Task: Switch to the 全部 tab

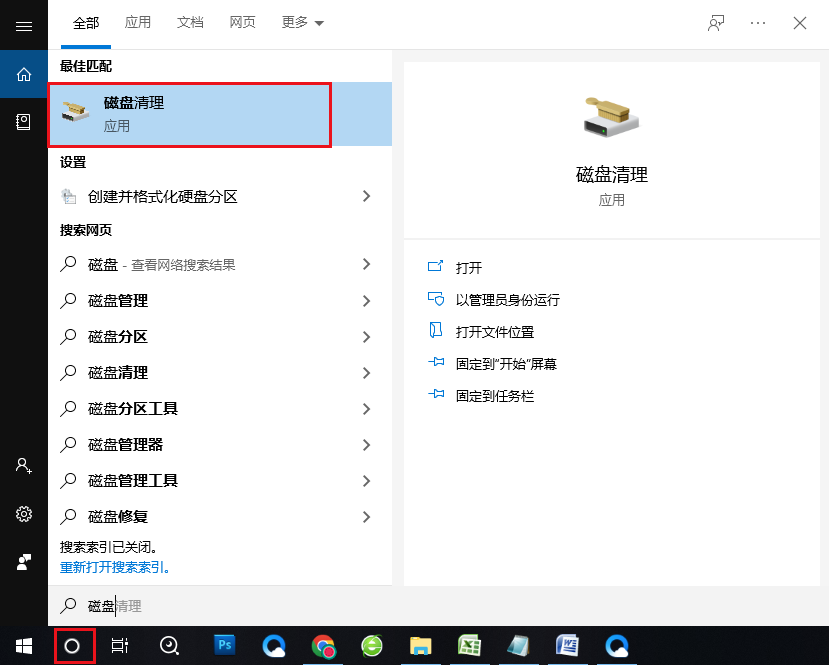Action: [x=86, y=23]
